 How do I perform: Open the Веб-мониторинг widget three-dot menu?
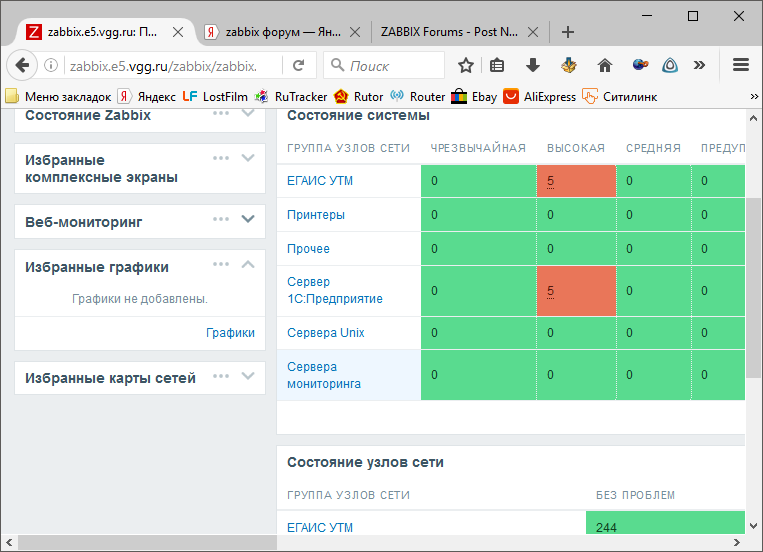point(221,219)
